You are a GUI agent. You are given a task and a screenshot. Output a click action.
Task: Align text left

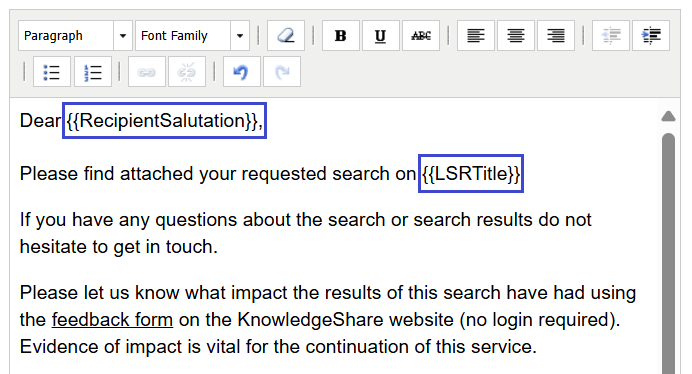[x=476, y=35]
